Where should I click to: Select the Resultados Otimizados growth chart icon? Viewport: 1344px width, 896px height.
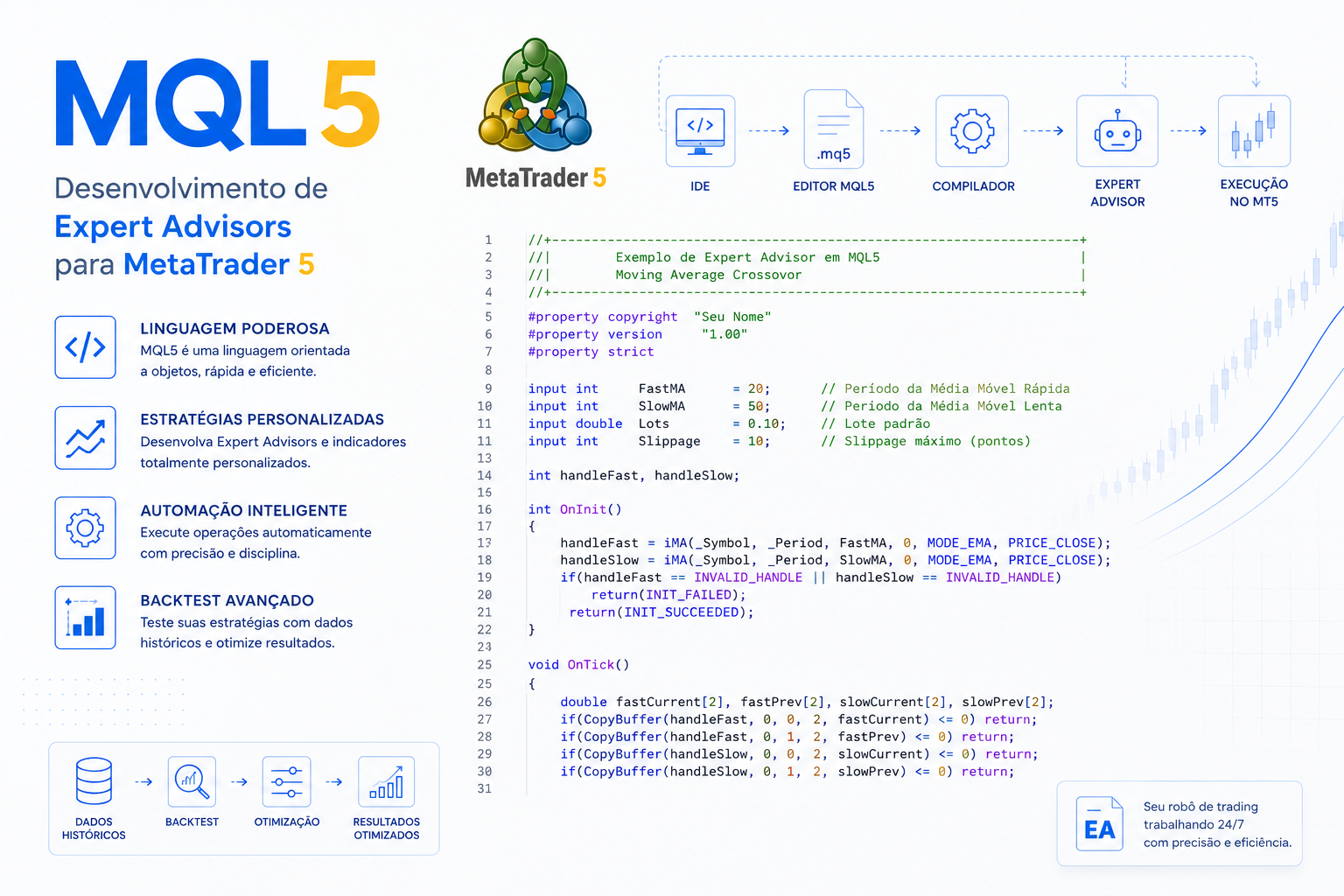(x=387, y=781)
